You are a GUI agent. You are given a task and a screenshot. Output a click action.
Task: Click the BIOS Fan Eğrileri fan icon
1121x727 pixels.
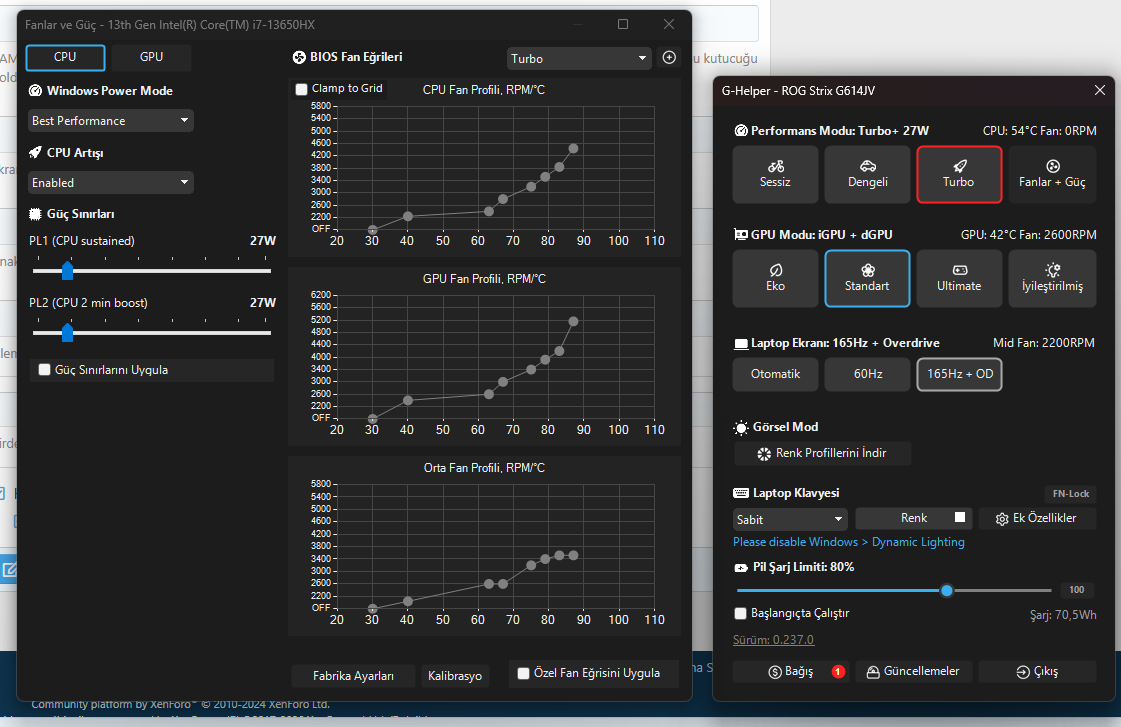tap(299, 57)
